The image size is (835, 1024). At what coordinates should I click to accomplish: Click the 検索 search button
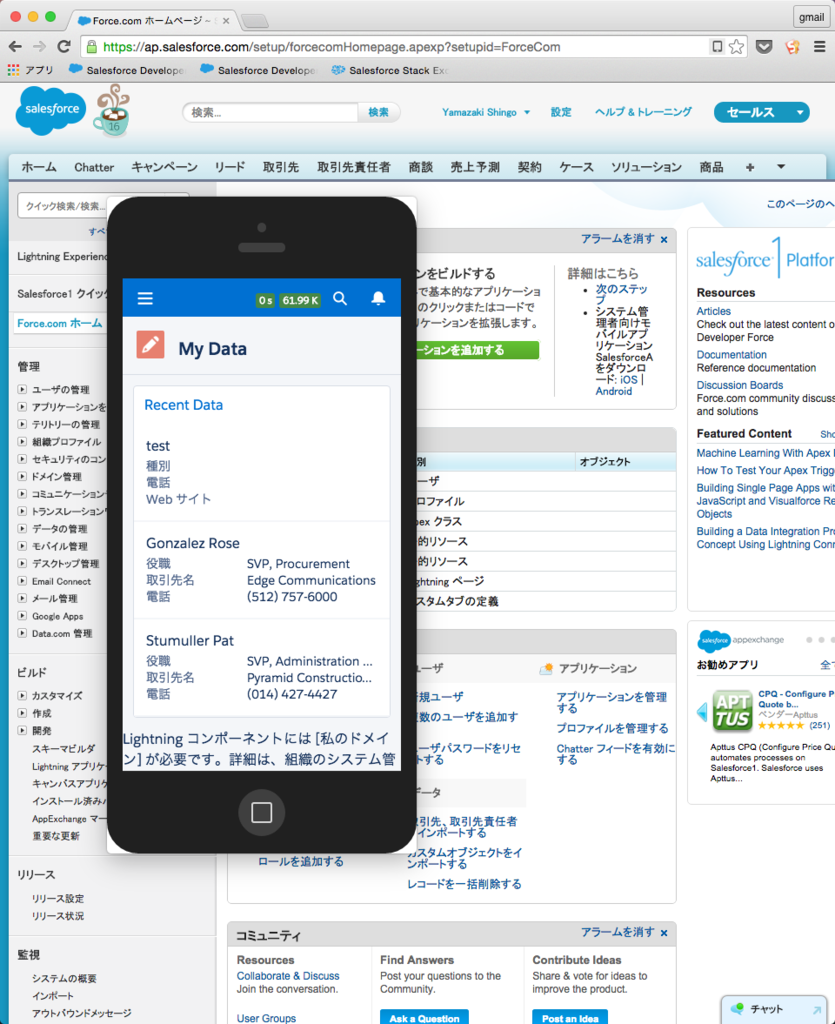[x=379, y=112]
